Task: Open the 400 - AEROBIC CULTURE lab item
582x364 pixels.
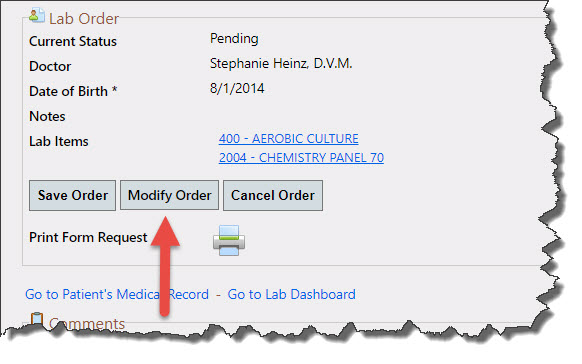Action: [288, 139]
